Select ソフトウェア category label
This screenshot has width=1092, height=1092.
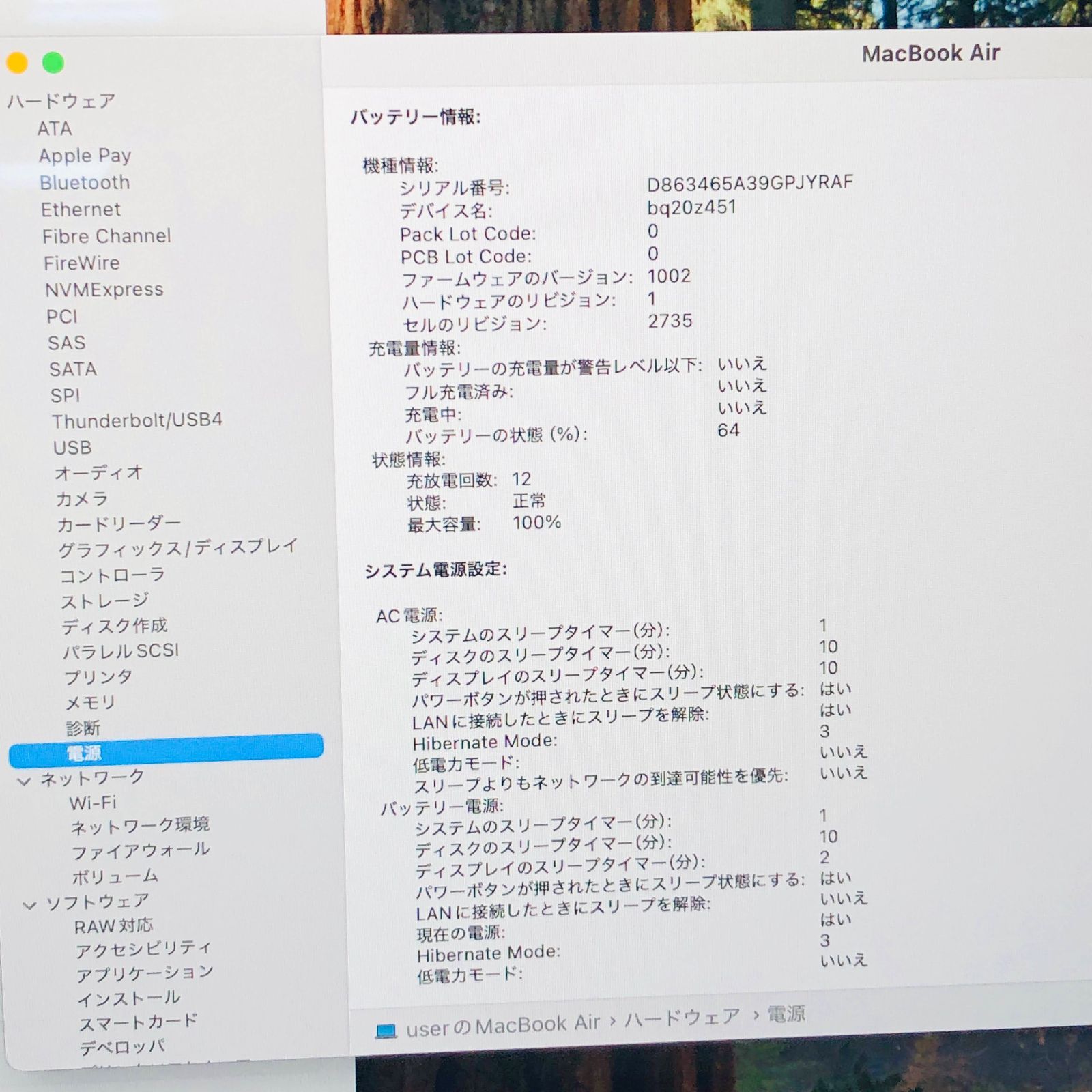click(x=97, y=902)
